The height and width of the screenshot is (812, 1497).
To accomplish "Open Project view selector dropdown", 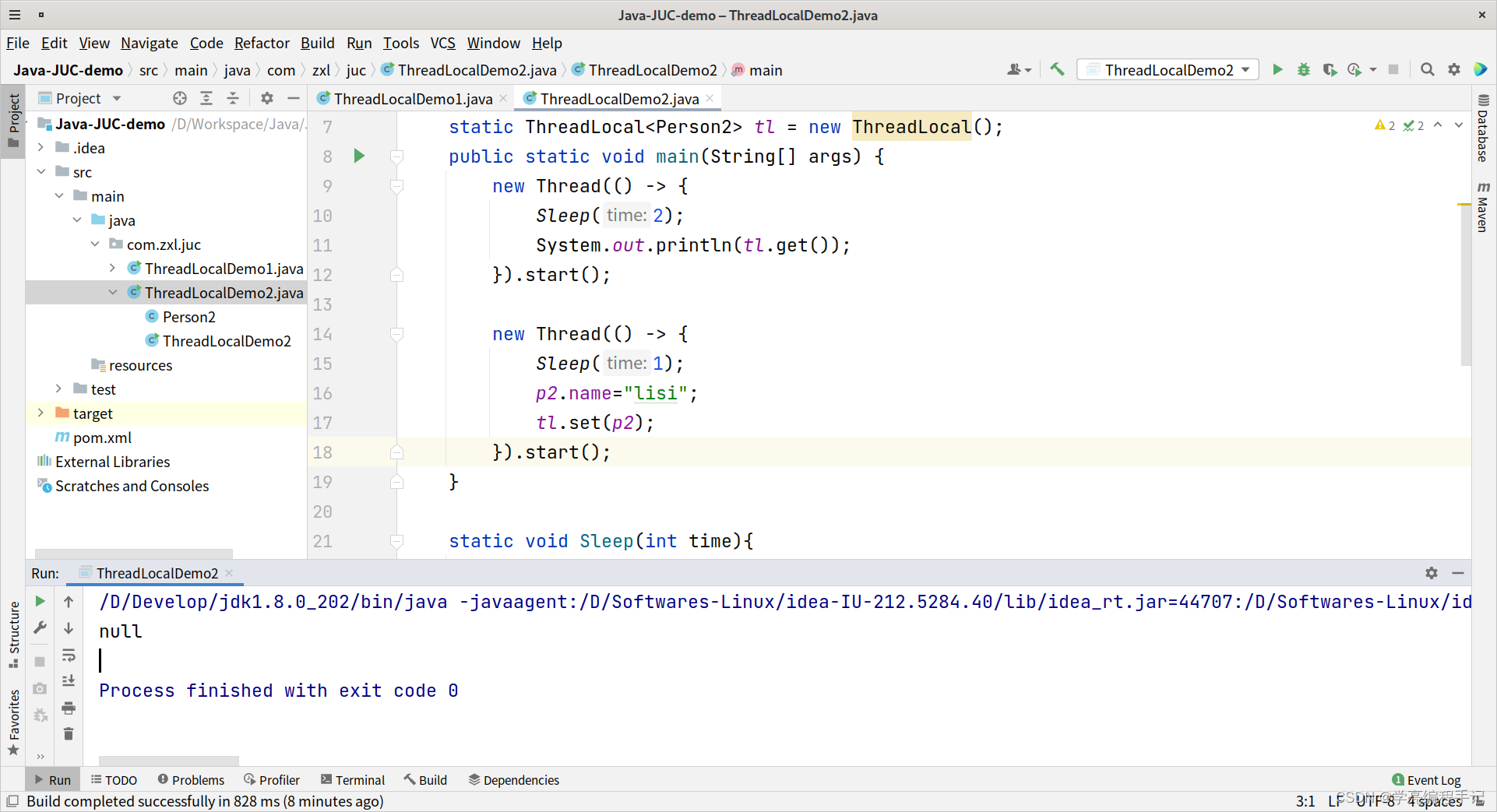I will (x=81, y=98).
